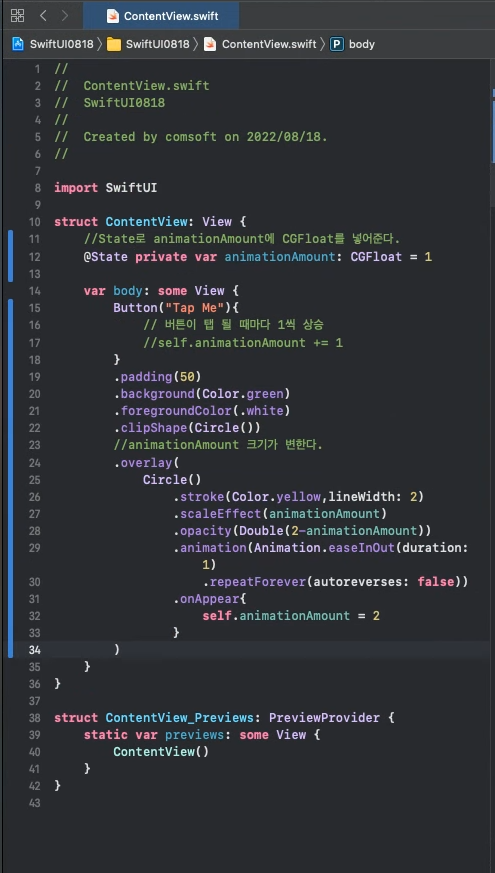This screenshot has width=495, height=873.
Task: Open the related items grid menu
Action: coord(17,16)
